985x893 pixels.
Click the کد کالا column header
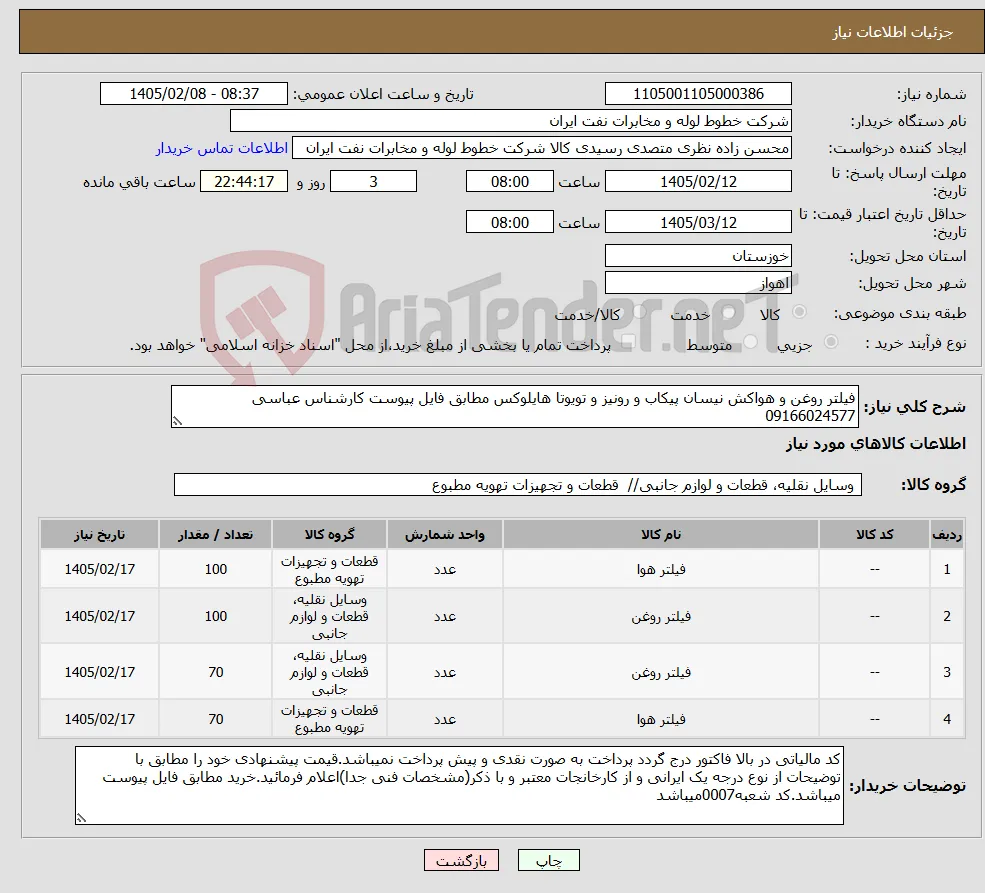tap(874, 534)
